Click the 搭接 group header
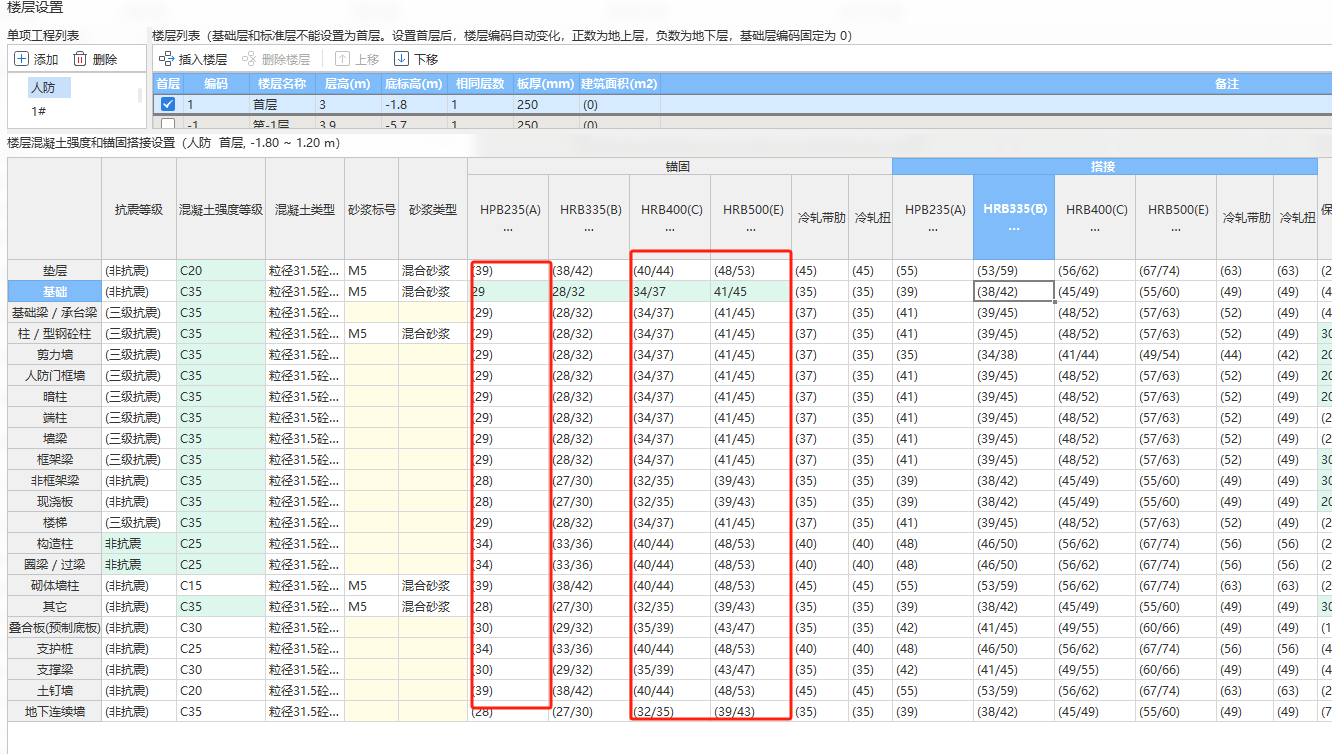This screenshot has width=1332, height=754. point(1104,166)
